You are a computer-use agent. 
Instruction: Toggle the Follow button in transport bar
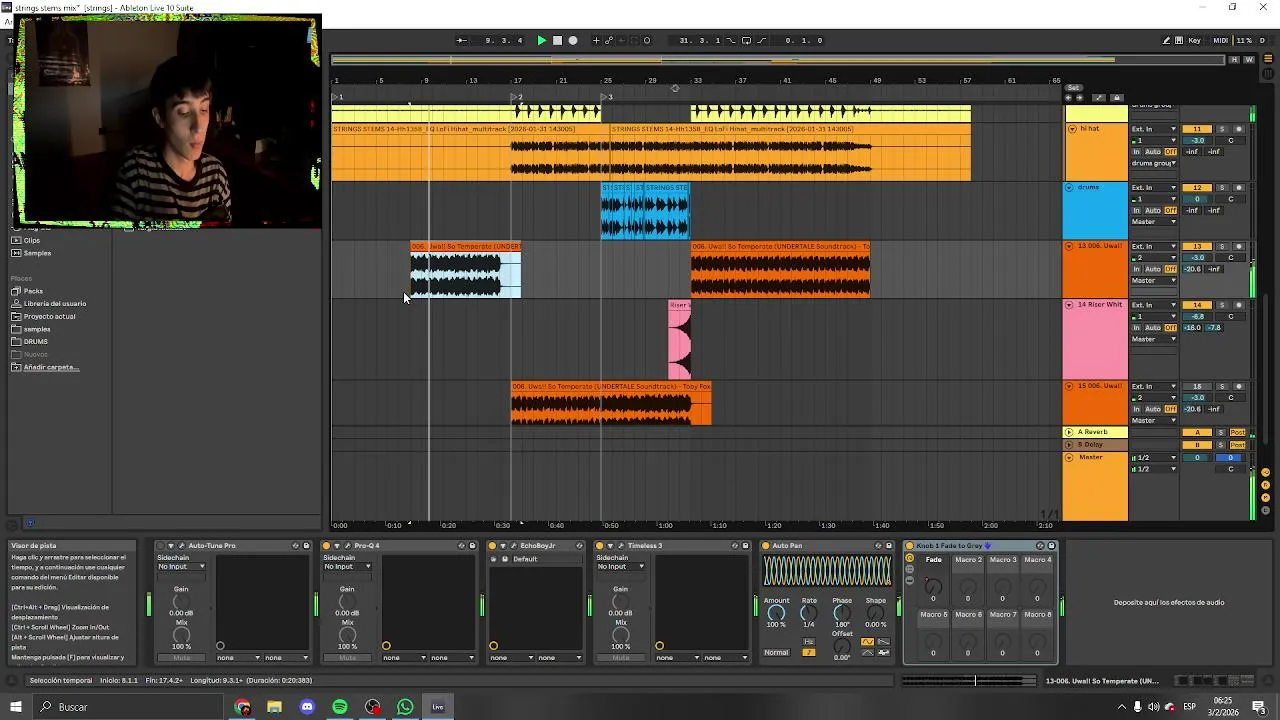[461, 41]
